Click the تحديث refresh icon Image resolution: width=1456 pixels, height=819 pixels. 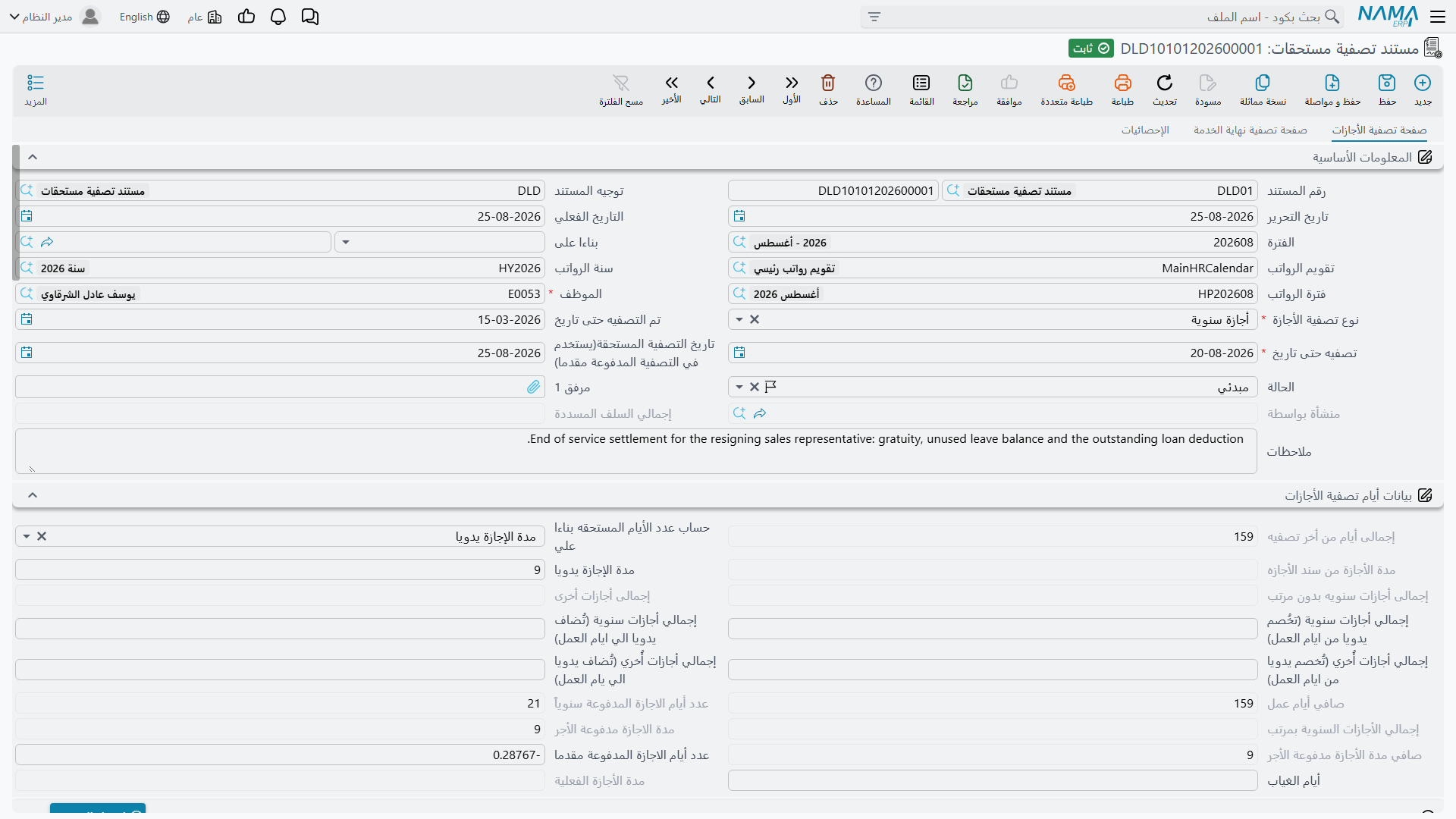tap(1165, 83)
